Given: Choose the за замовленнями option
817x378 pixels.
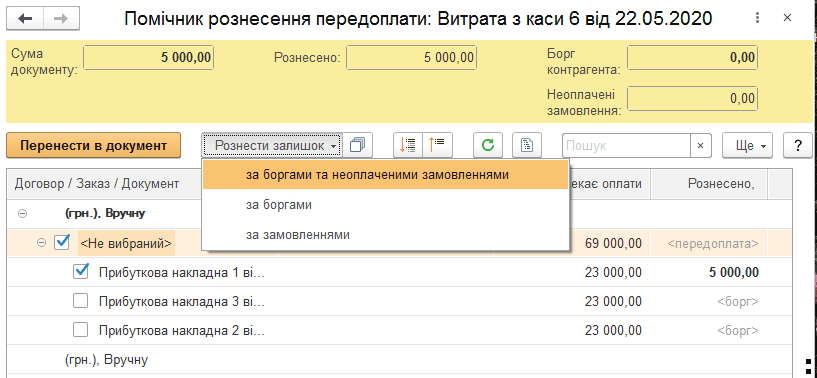Looking at the screenshot, I should click(385, 235).
